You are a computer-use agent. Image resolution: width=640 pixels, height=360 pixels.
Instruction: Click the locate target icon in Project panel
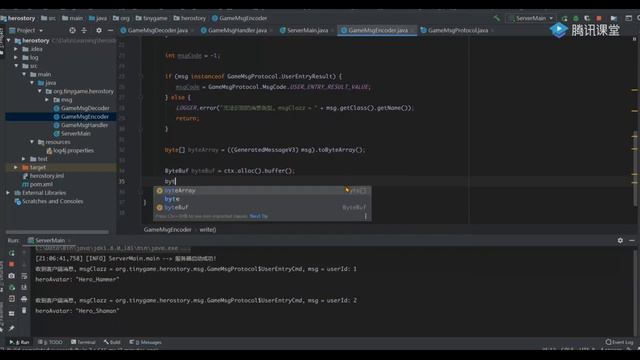pos(72,30)
